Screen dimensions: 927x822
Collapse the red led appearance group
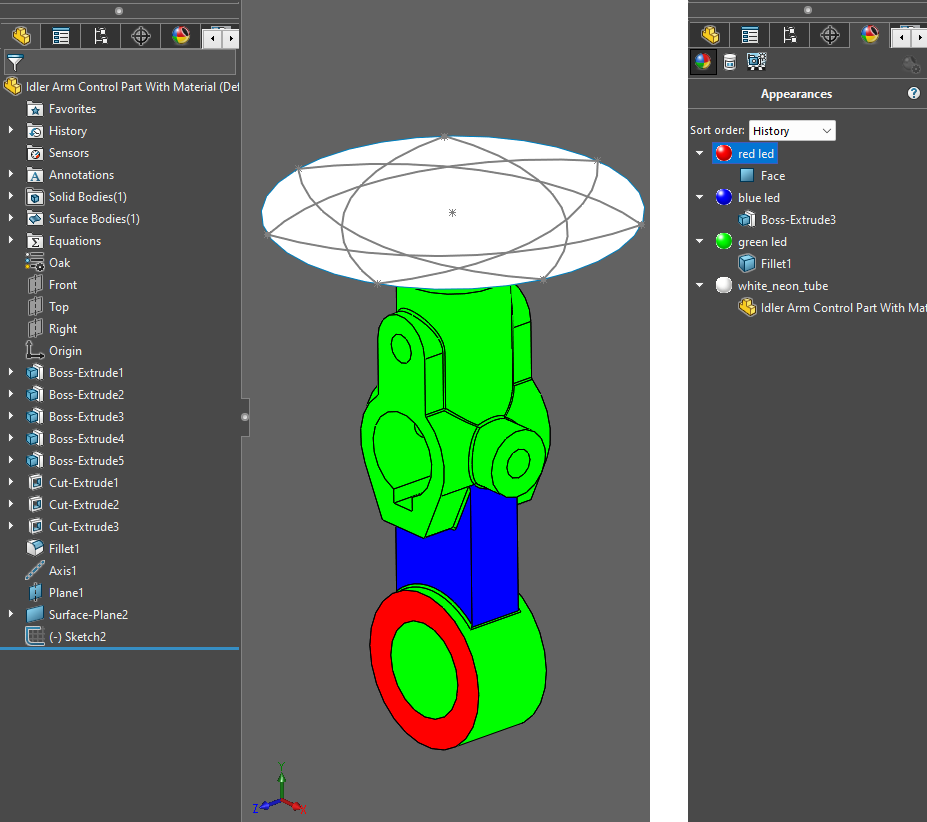699,153
